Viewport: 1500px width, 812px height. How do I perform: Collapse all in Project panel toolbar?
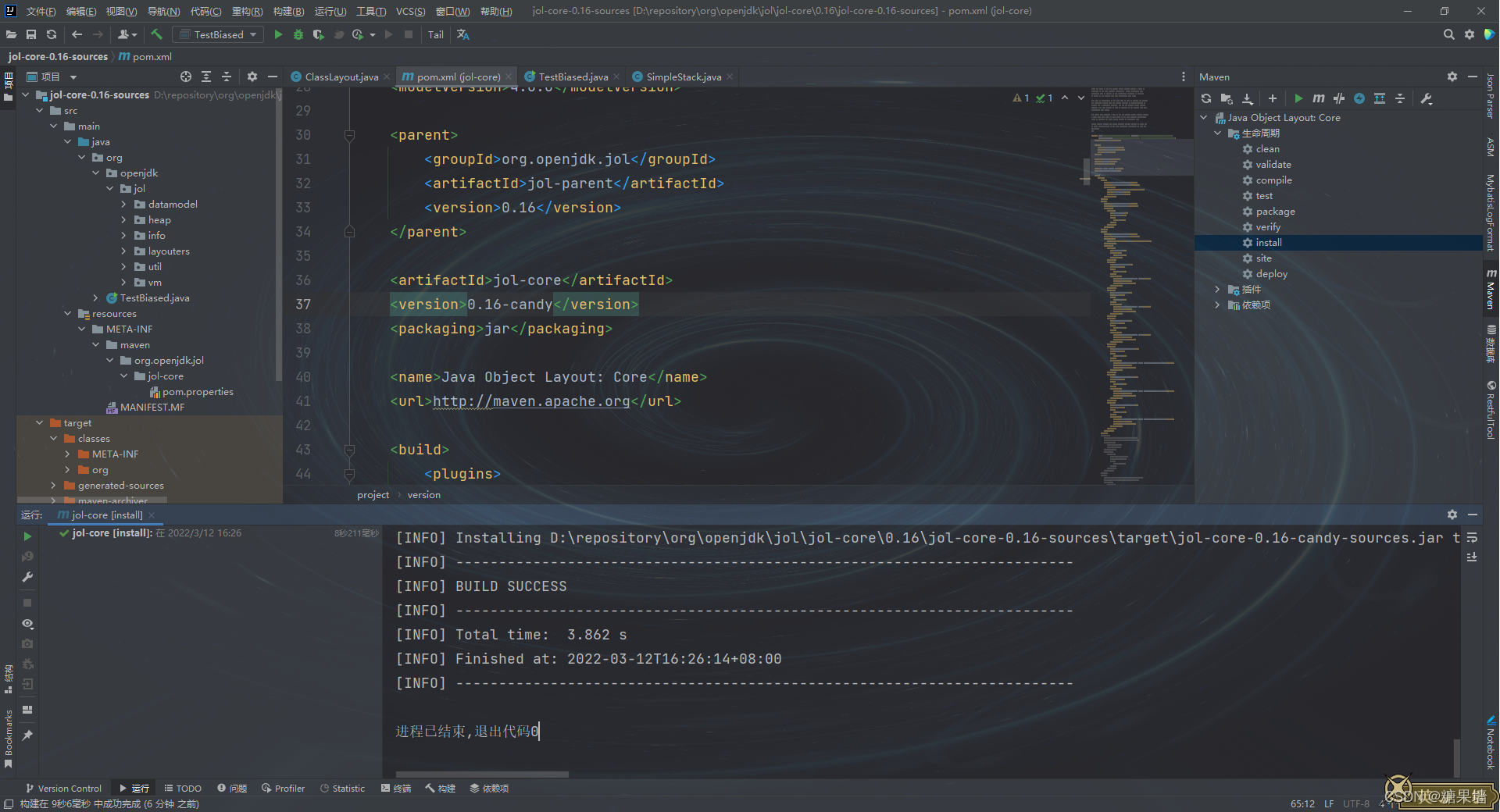227,77
